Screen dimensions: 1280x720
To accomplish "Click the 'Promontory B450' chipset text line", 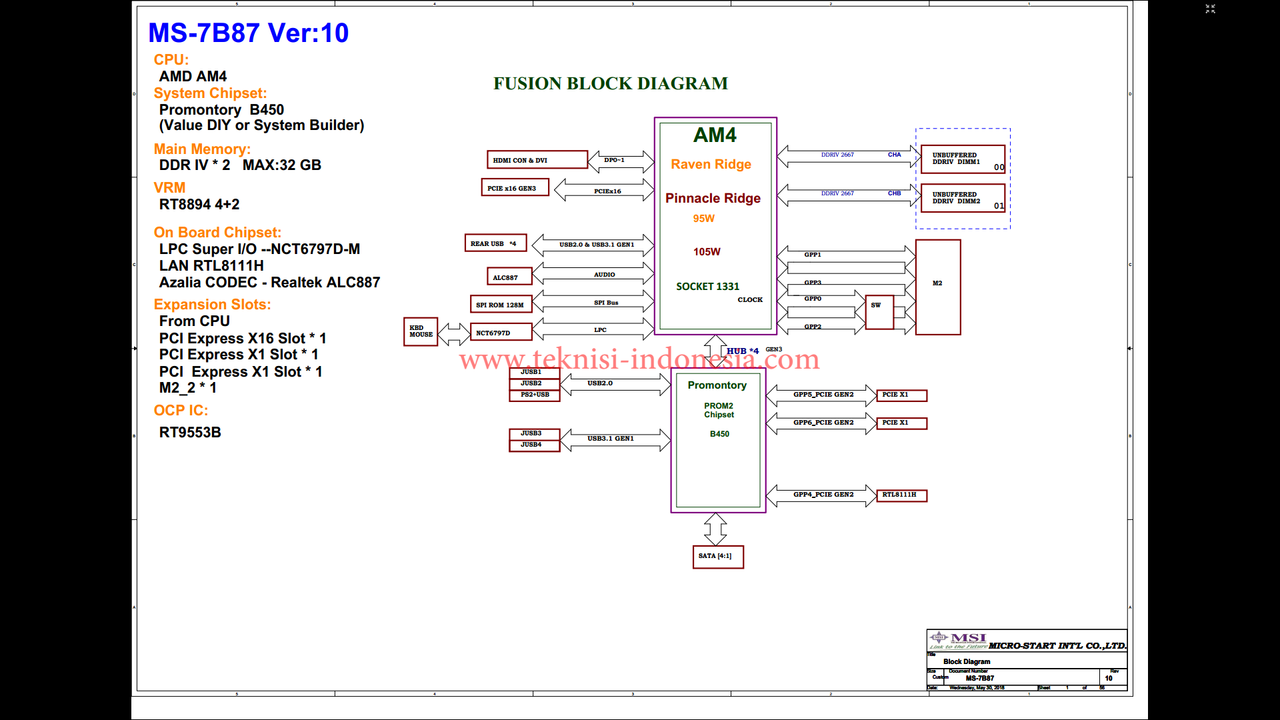I will tap(220, 109).
